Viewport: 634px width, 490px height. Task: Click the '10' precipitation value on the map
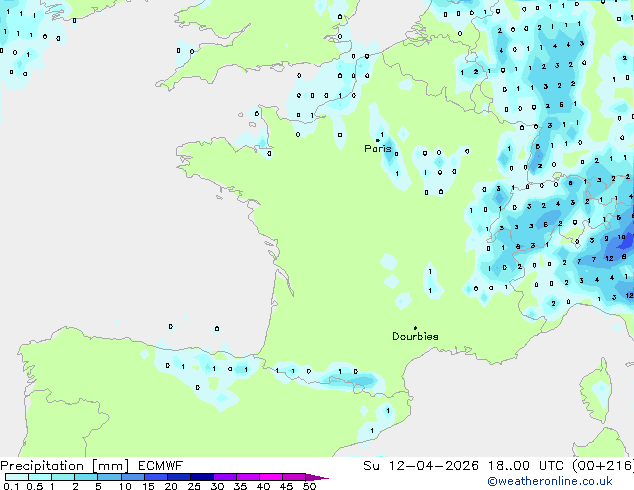click(x=621, y=237)
